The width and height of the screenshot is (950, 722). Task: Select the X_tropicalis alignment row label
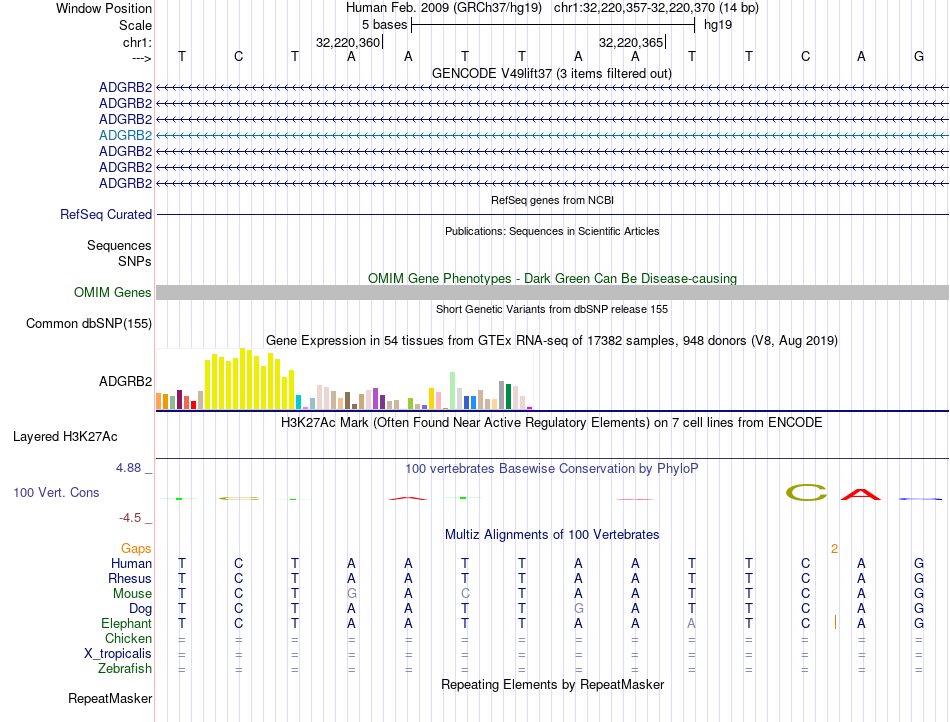coord(118,654)
